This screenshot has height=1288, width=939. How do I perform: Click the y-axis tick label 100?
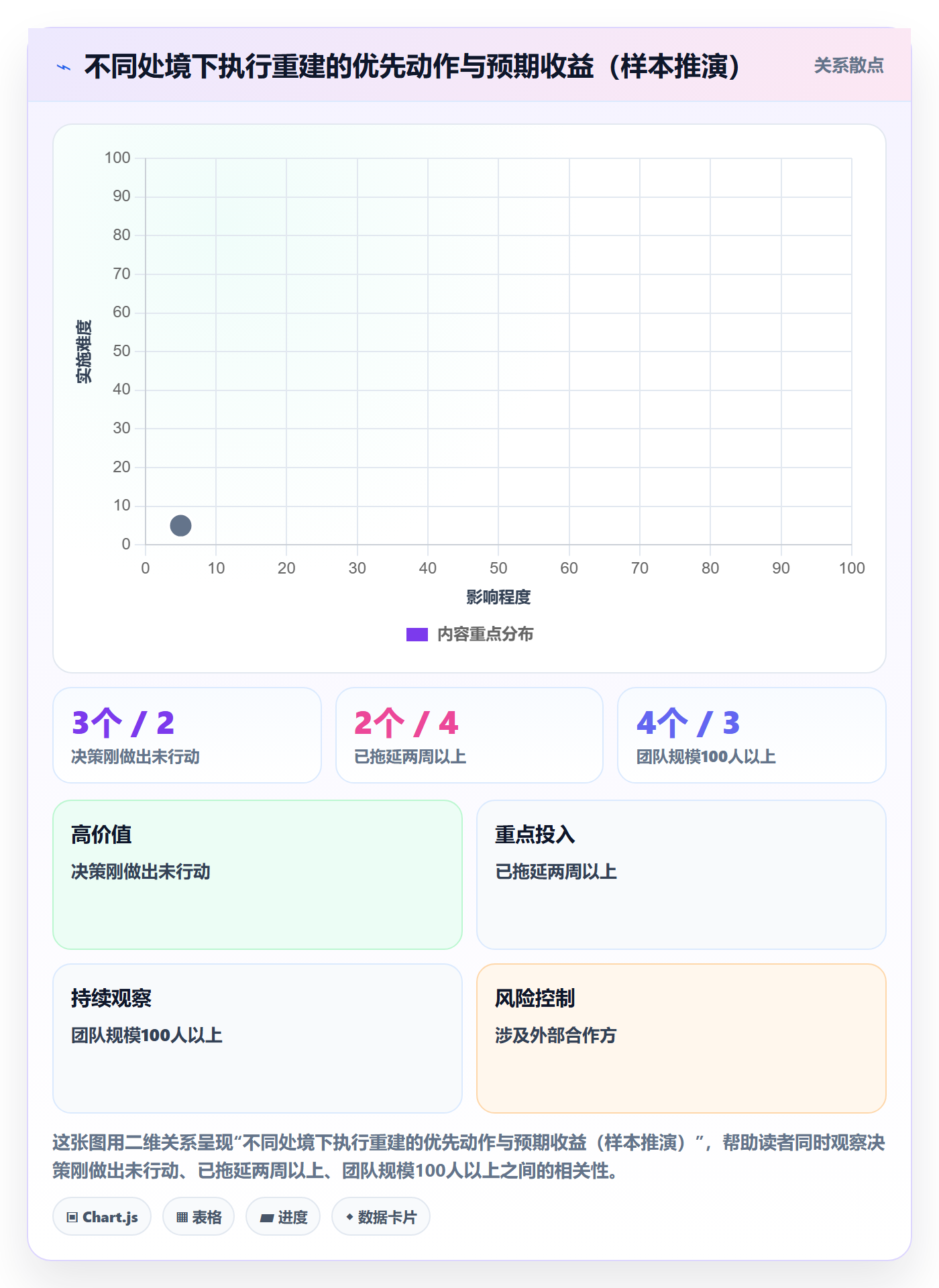point(117,158)
